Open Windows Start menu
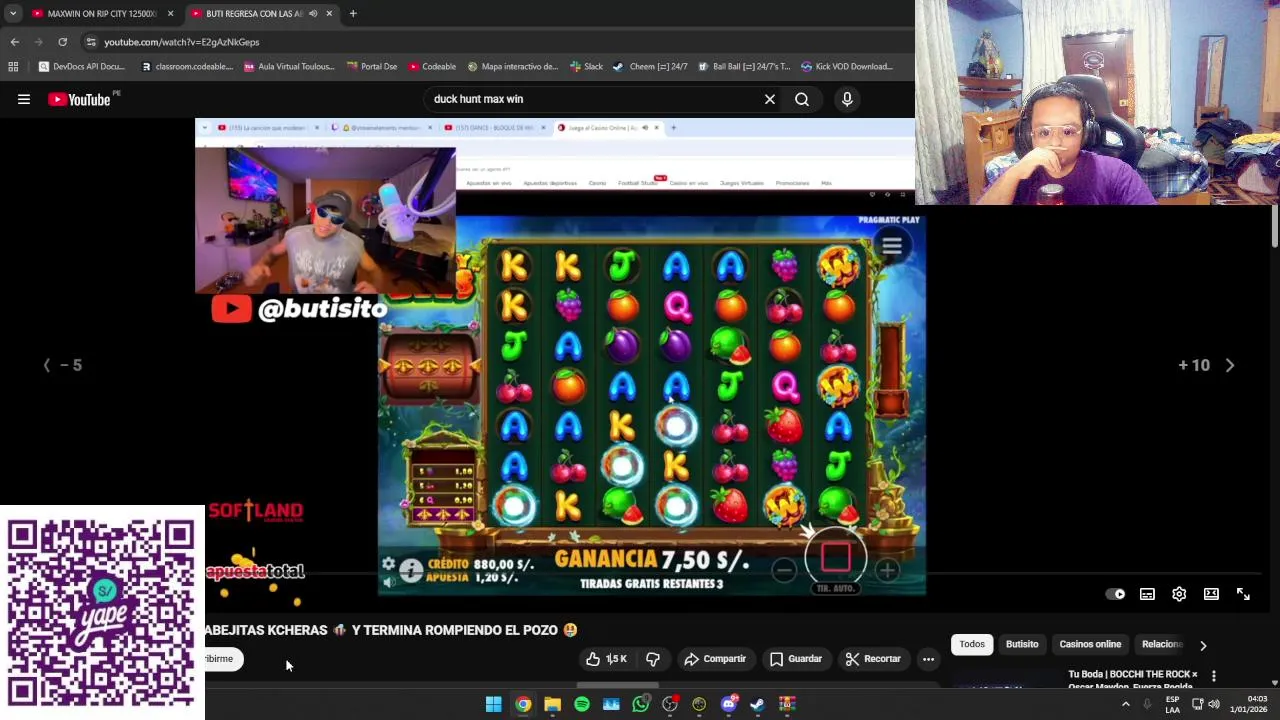This screenshot has width=1280, height=720. tap(493, 705)
